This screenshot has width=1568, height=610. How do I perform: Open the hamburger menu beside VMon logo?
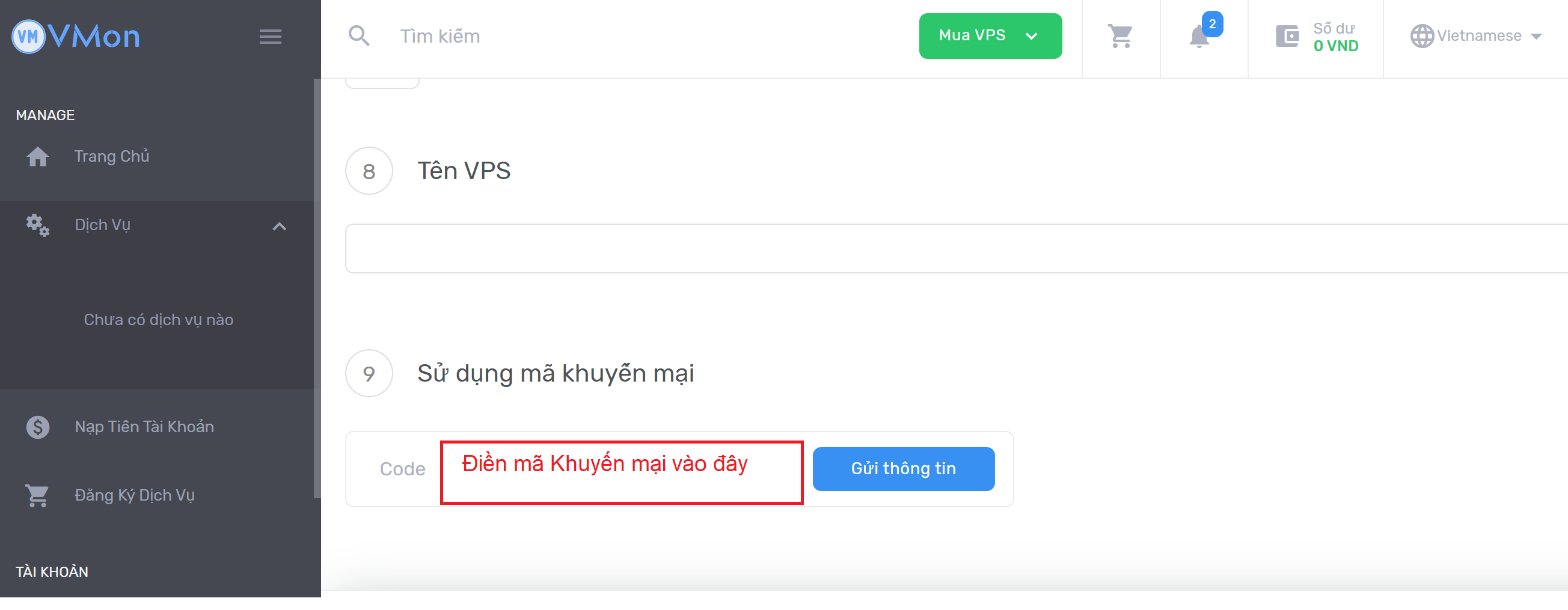(271, 37)
